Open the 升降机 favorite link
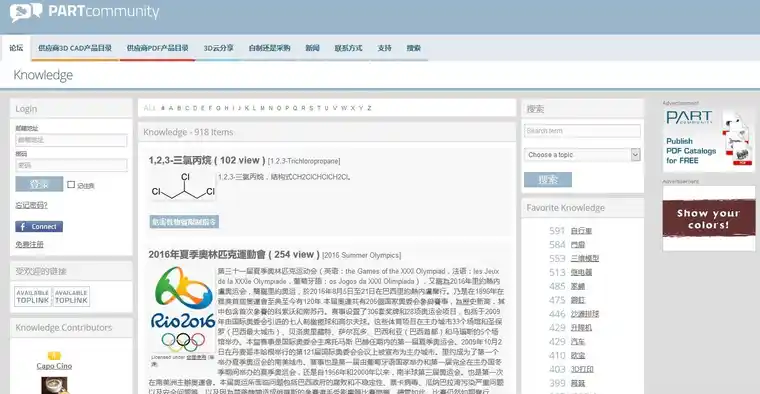This screenshot has width=760, height=394. (x=581, y=328)
